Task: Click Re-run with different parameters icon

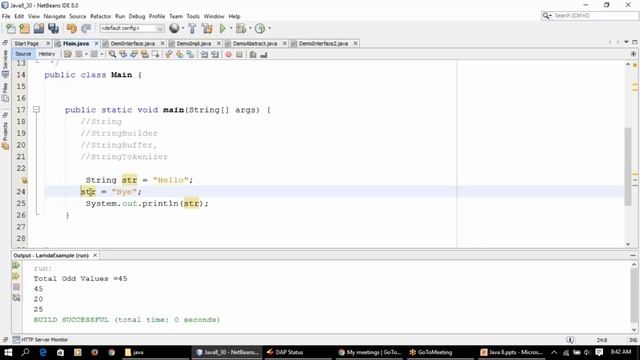Action: coord(16,276)
